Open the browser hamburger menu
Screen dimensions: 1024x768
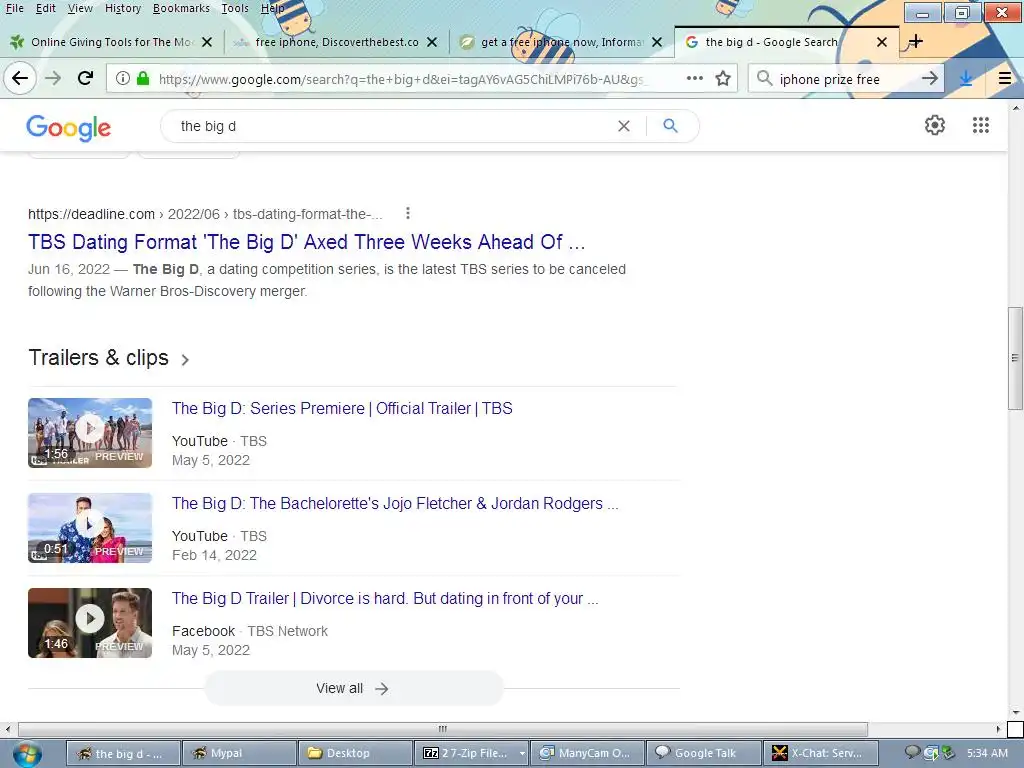tap(1005, 79)
